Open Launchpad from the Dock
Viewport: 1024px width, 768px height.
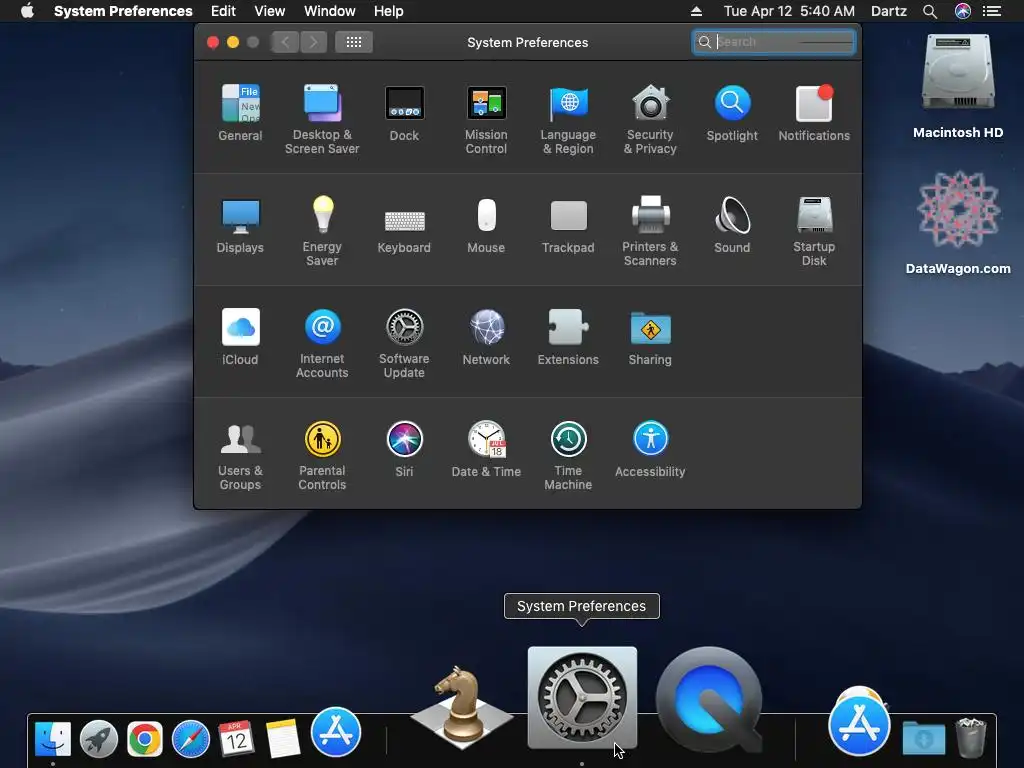point(99,739)
